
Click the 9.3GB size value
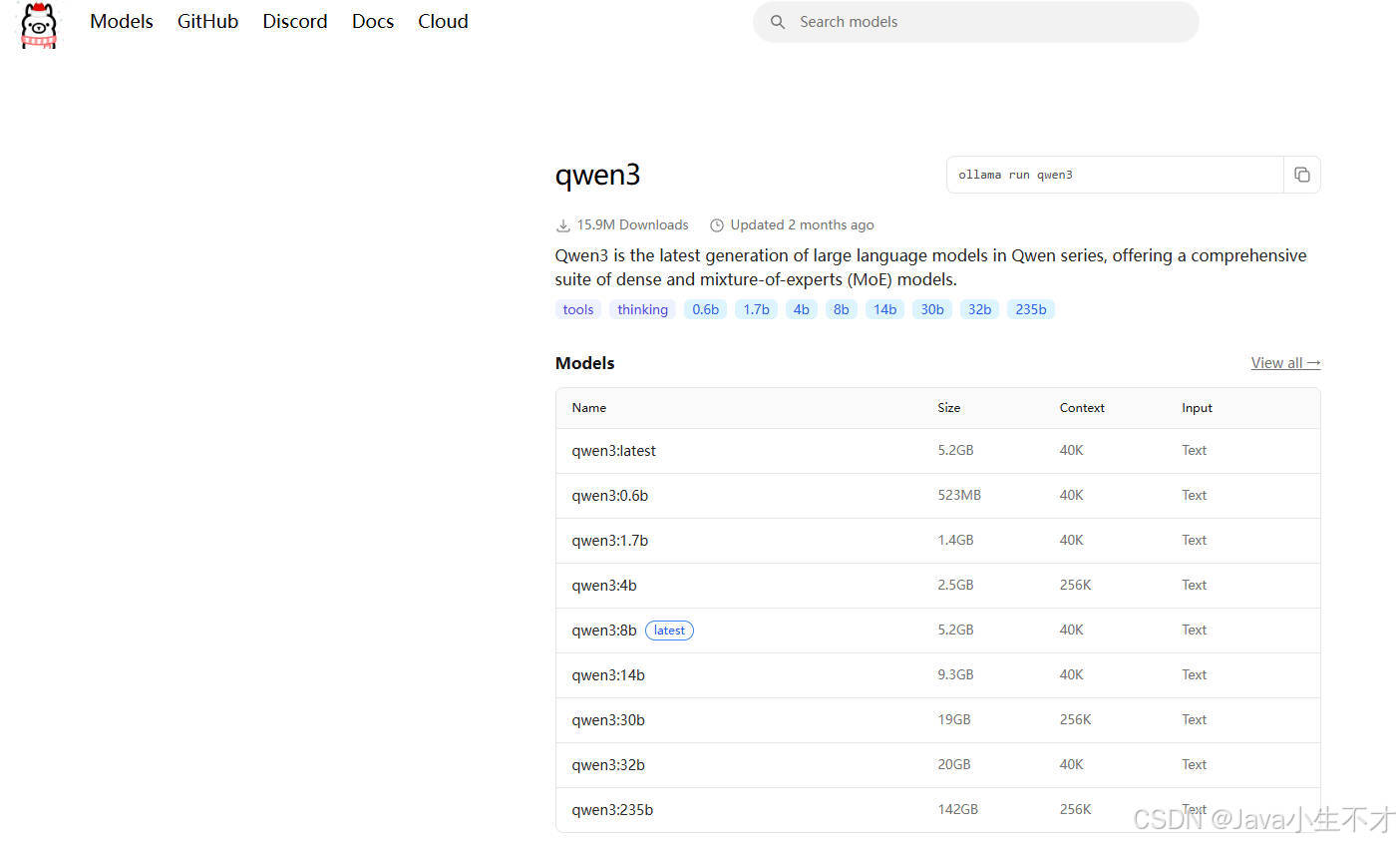tap(955, 674)
